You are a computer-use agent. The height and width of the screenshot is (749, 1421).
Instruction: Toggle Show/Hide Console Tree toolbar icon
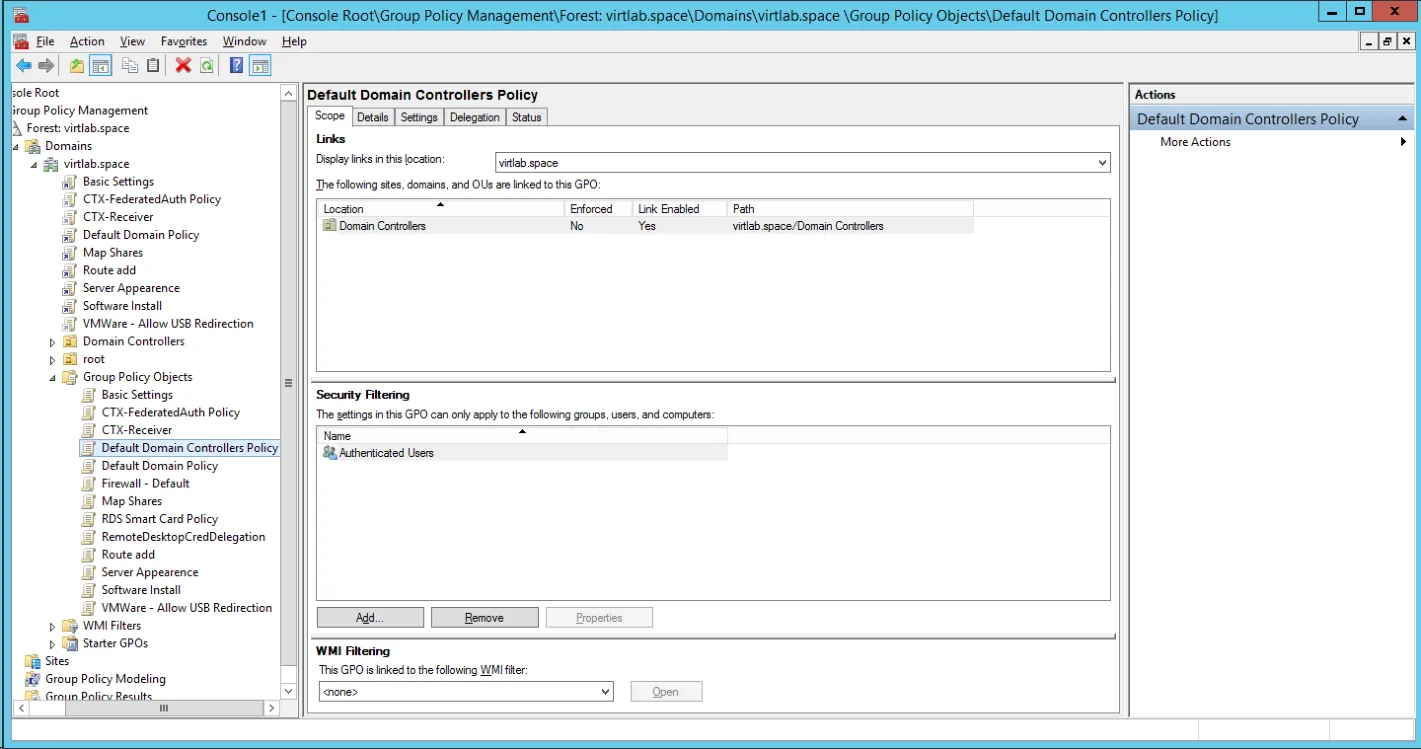100,66
